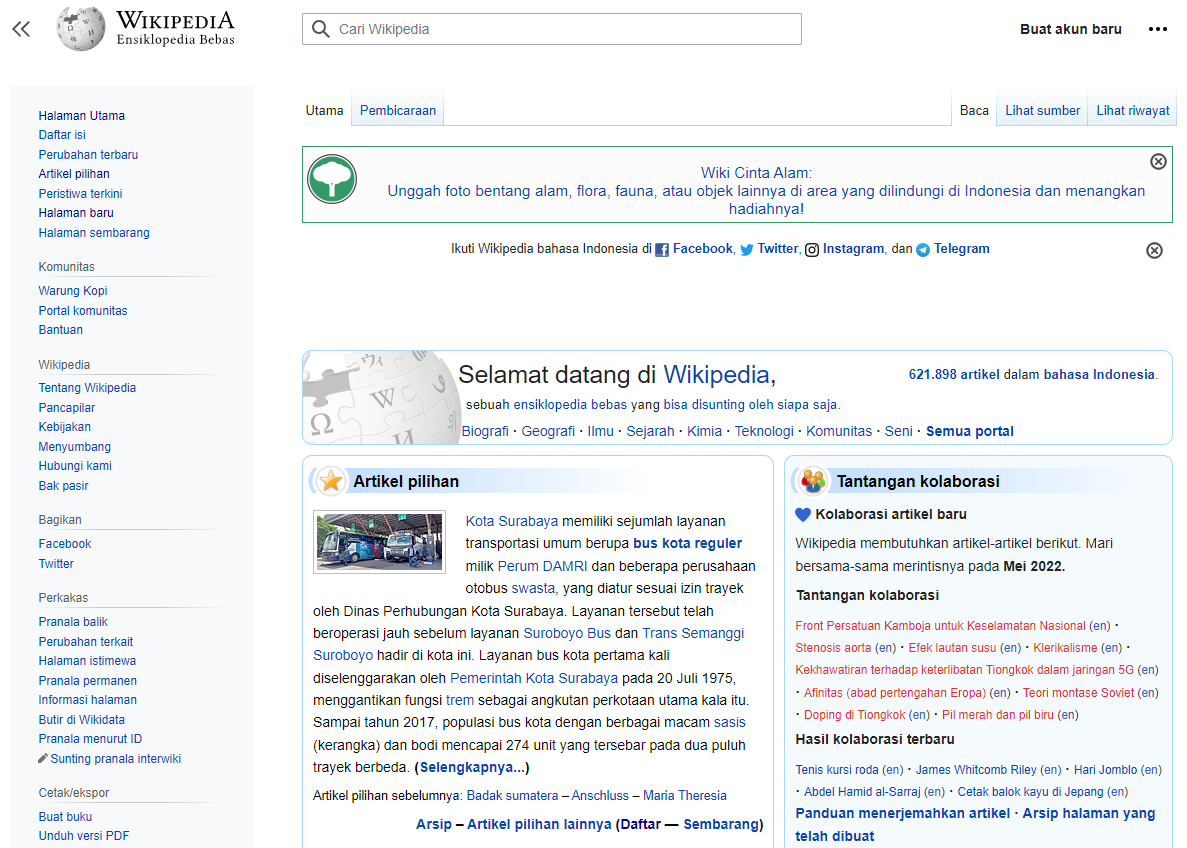Screen dimensions: 1187x848
Task: Open Tentang Wikipedia
Action: 87,388
